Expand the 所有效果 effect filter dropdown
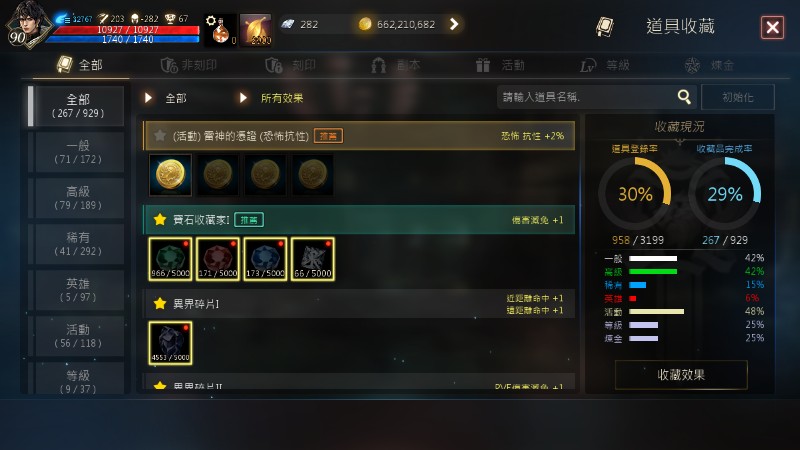800x450 pixels. click(272, 98)
